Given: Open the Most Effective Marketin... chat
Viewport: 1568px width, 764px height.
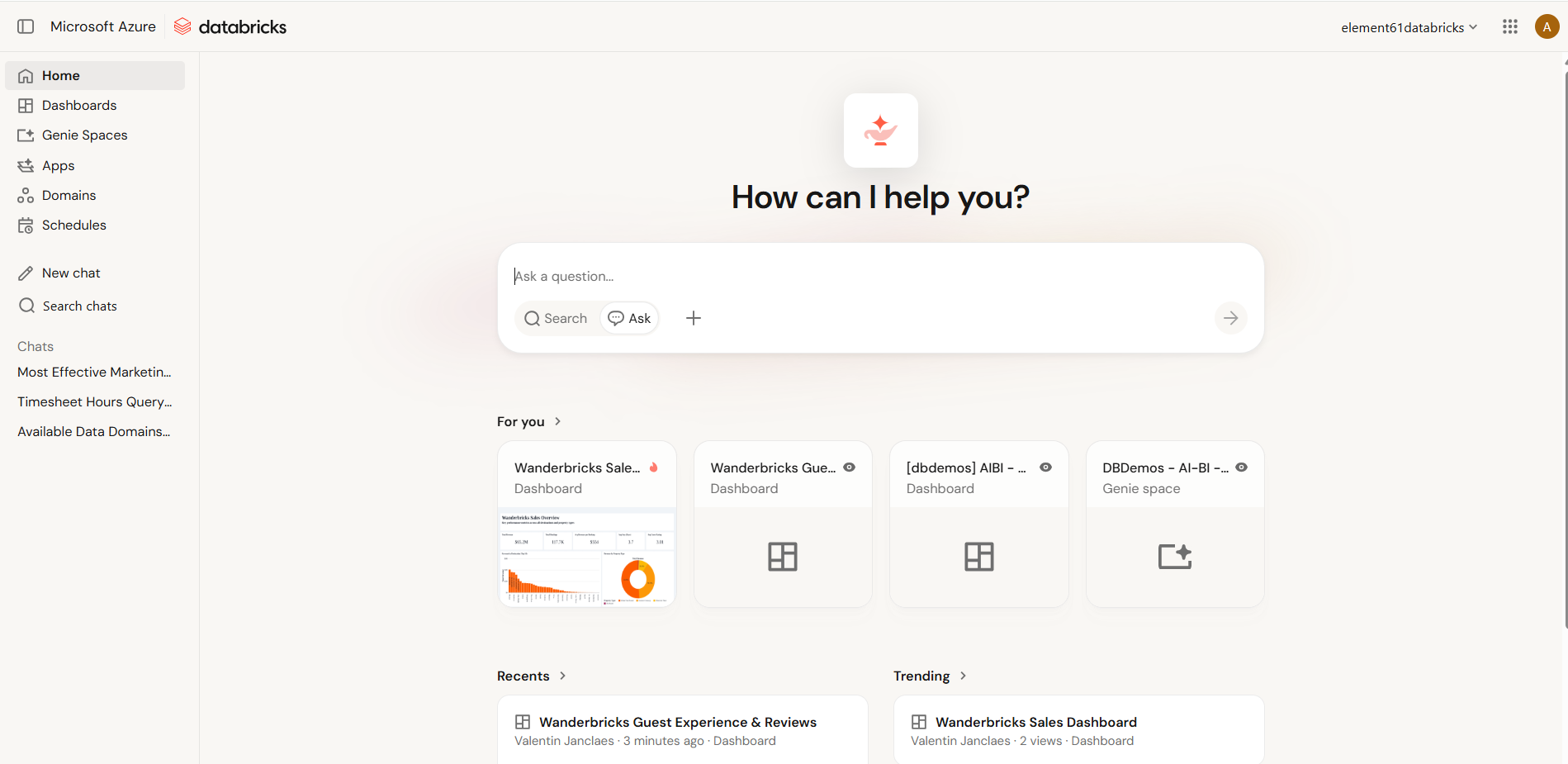Looking at the screenshot, I should [95, 373].
